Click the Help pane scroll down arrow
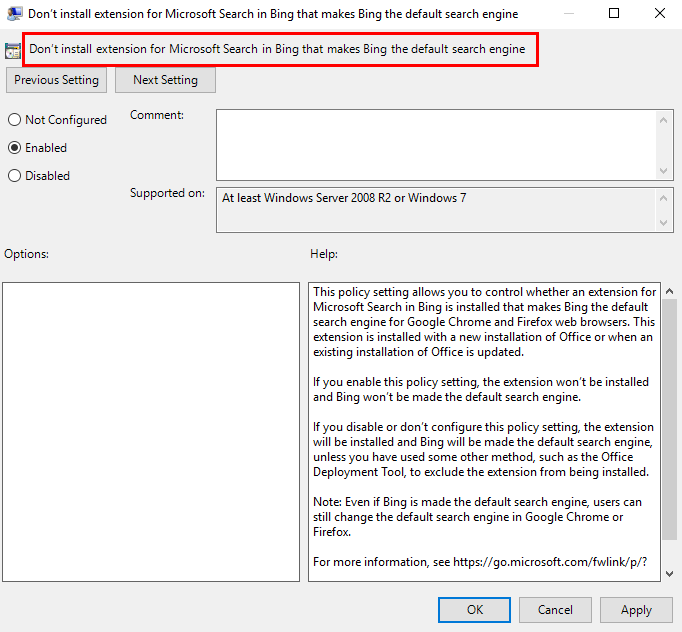This screenshot has height=632, width=682. (670, 574)
